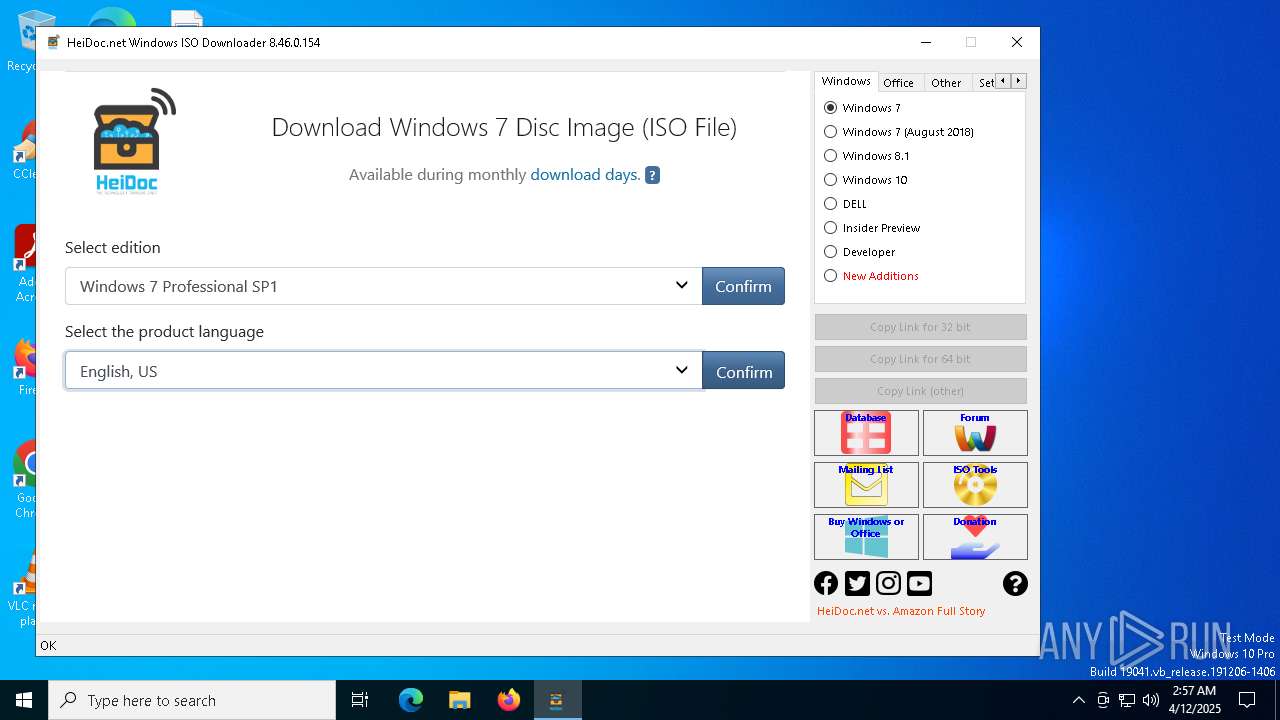
Task: Show hidden system tray icons
Action: pyautogui.click(x=1078, y=700)
